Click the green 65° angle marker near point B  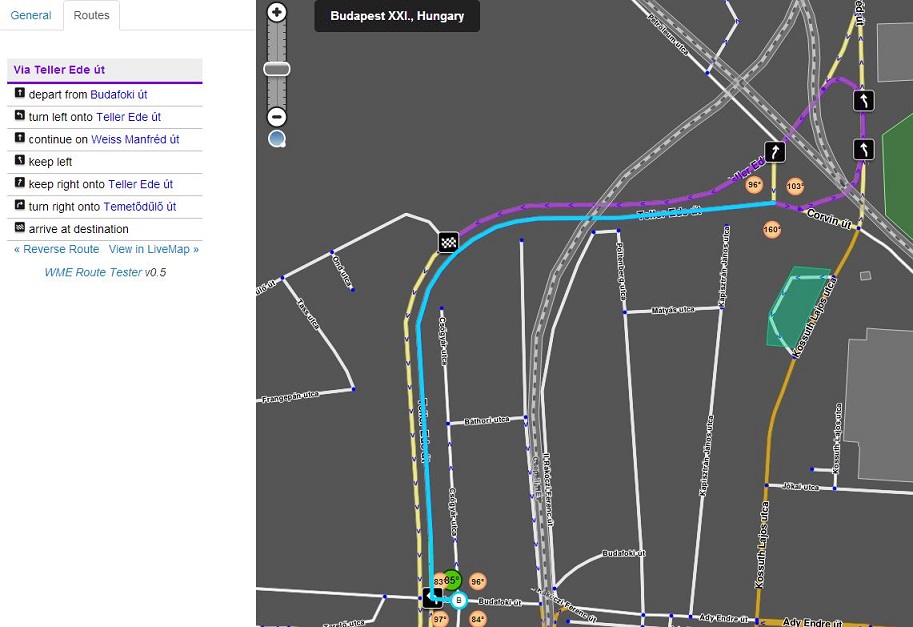[451, 579]
